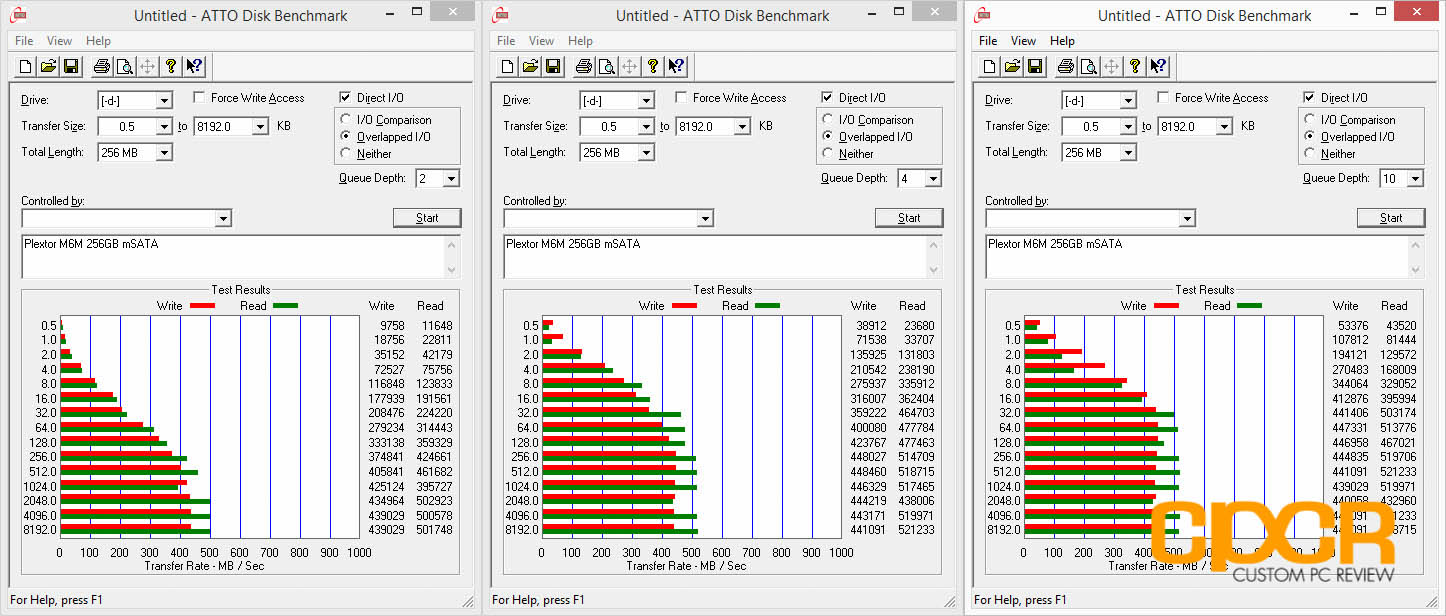1446x616 pixels.
Task: Open Help menu in Queue Depth 10 window
Action: pos(1062,41)
